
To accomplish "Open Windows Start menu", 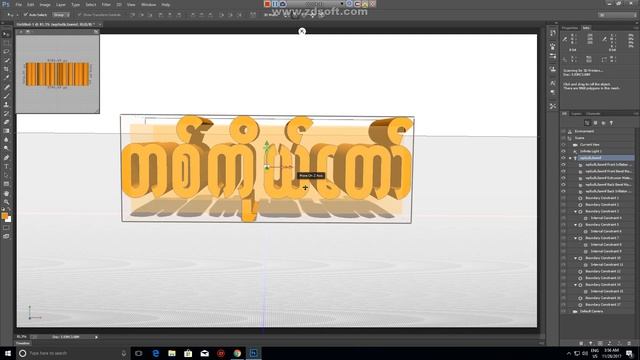I will (8, 353).
